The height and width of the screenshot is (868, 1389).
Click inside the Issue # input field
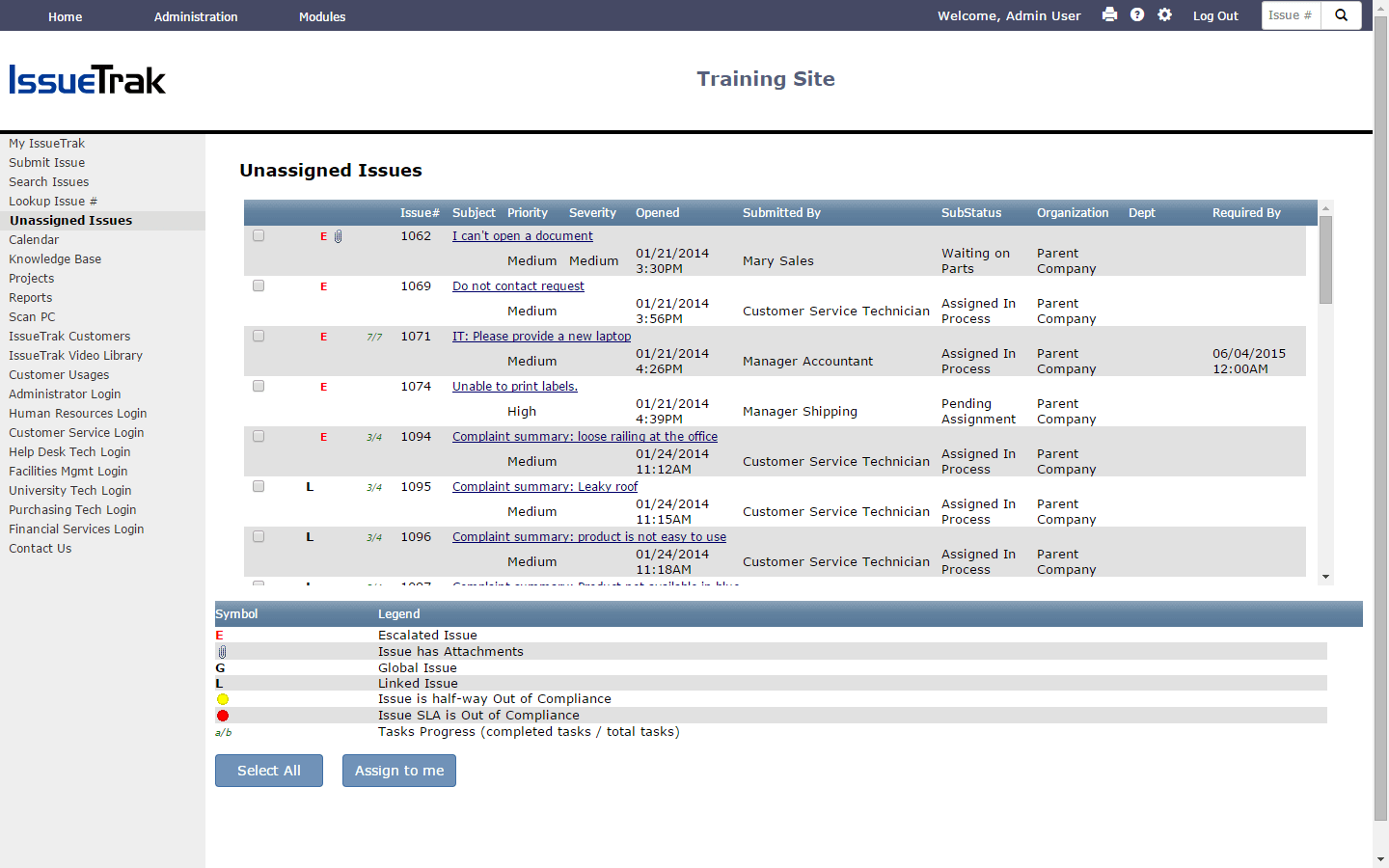1291,14
